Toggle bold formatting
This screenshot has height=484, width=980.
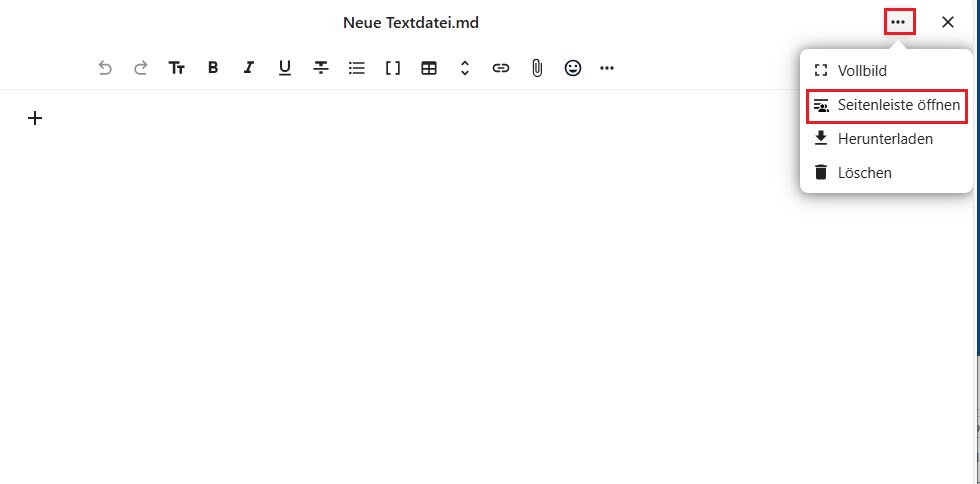(213, 68)
